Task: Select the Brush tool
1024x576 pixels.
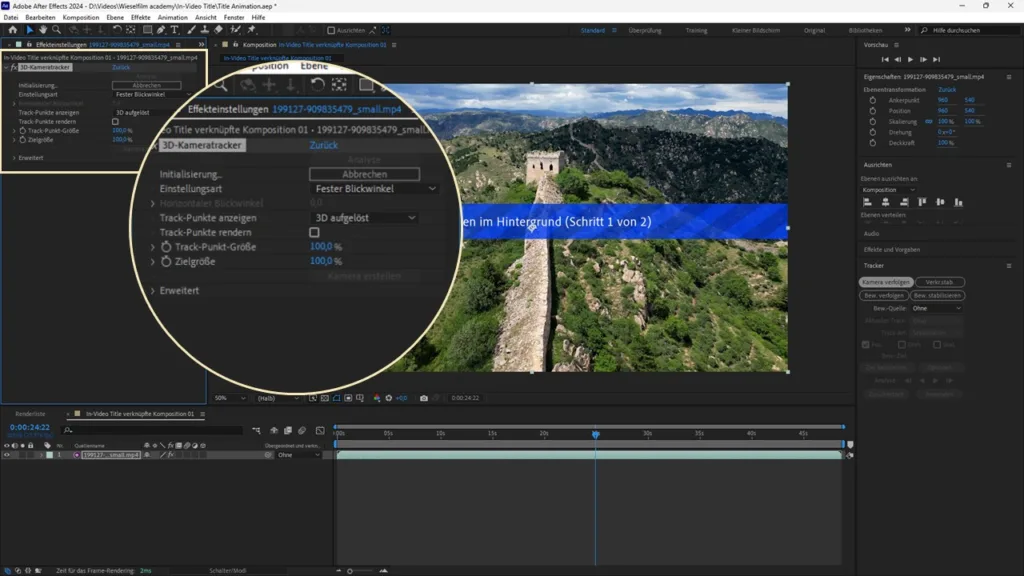Action: 191,30
